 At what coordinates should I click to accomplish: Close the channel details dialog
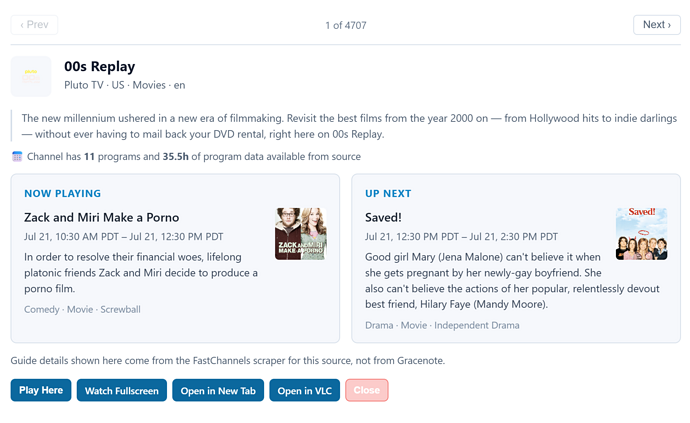point(367,390)
